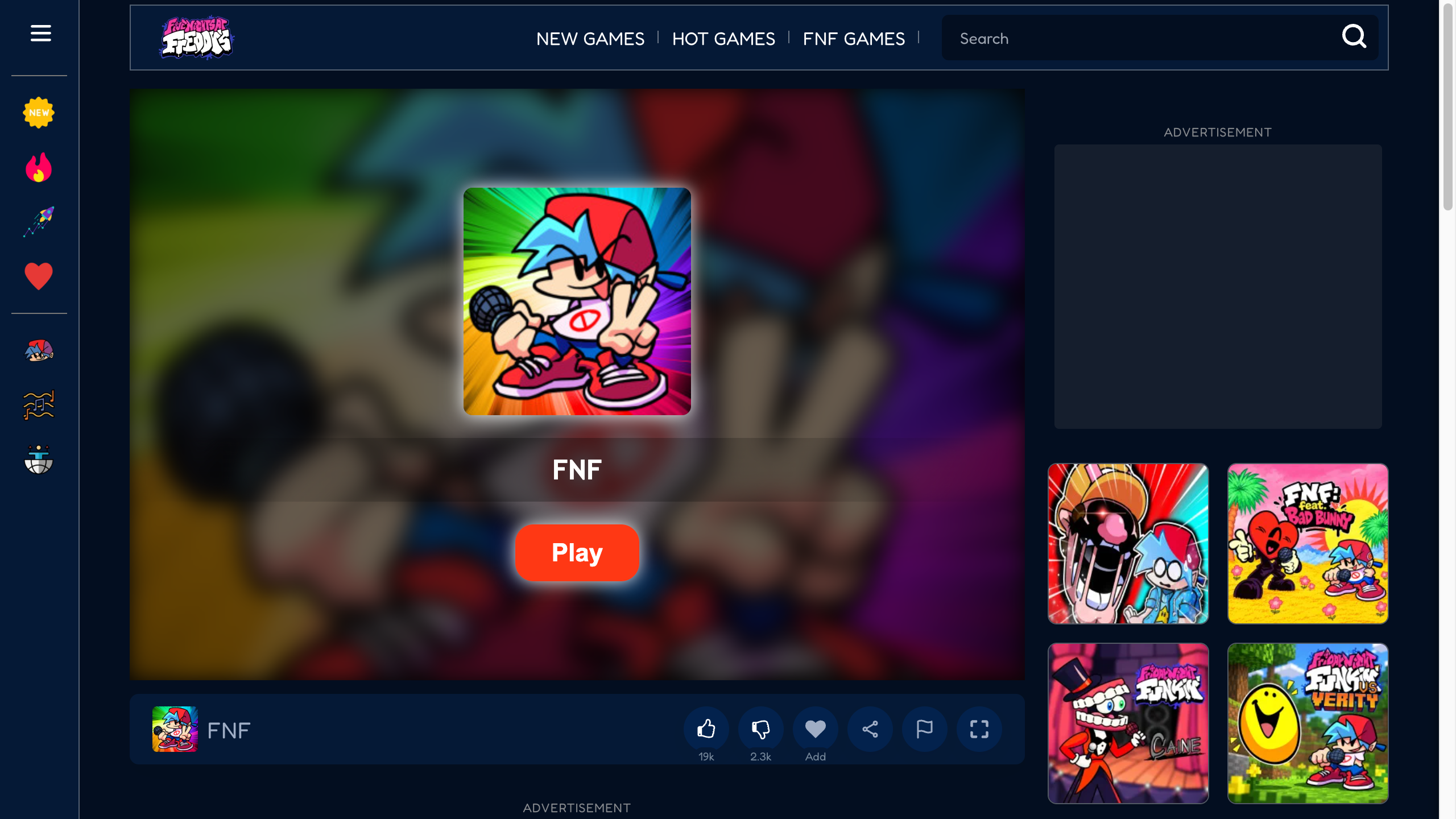Add FNF to favorites heart button
Viewport: 1456px width, 819px height.
816,729
